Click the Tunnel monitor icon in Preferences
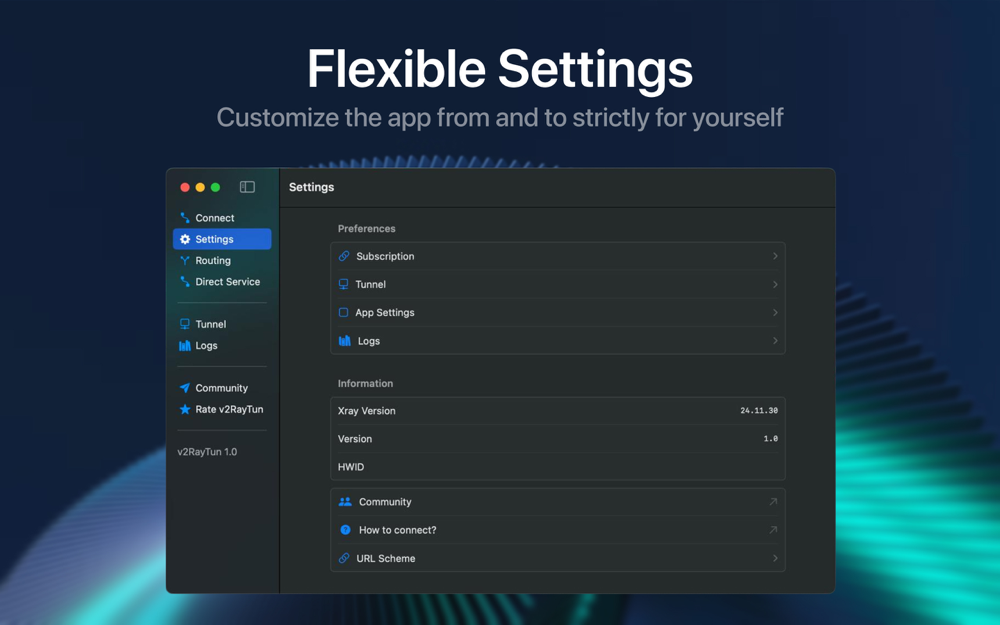 (x=344, y=284)
